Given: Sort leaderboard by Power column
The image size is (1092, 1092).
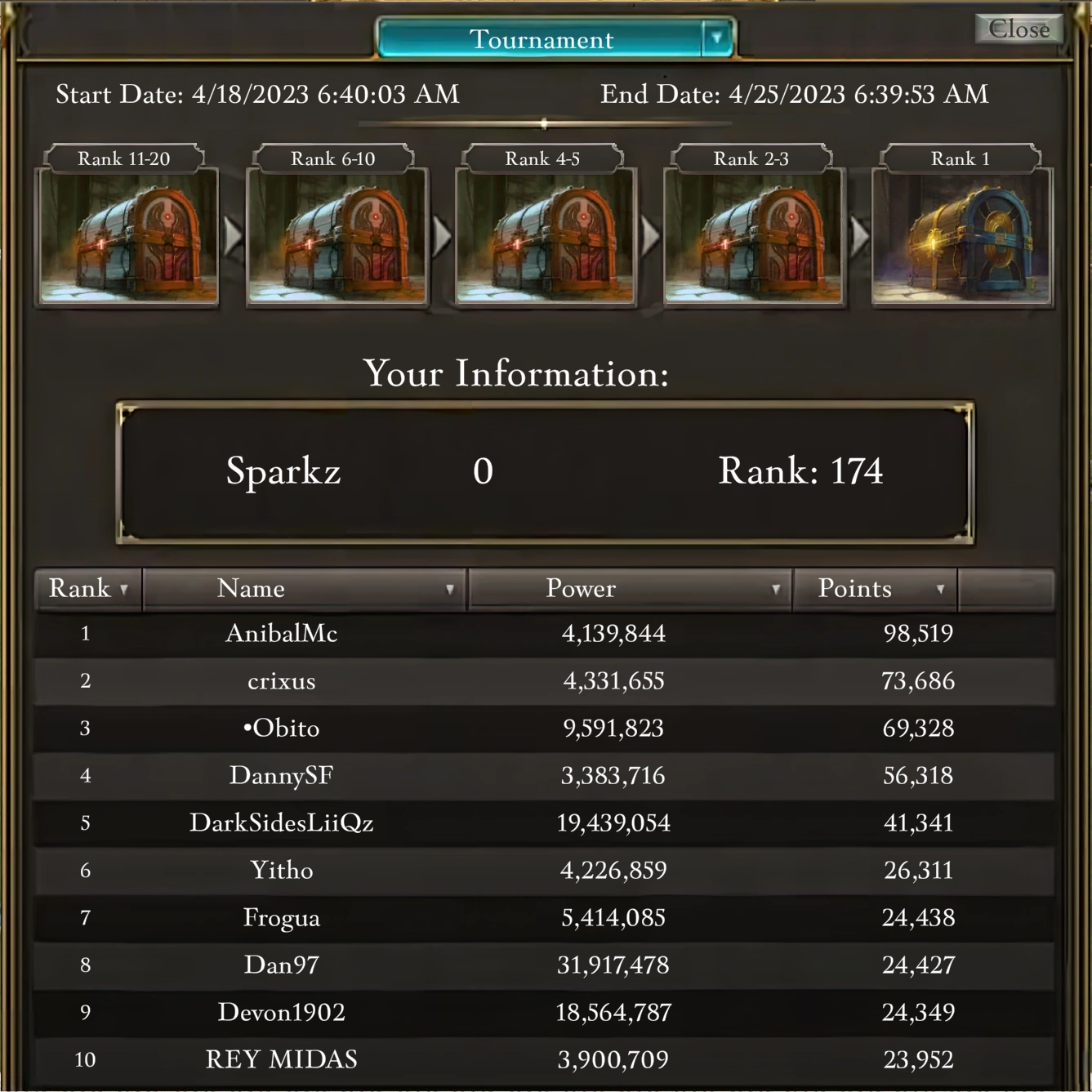Looking at the screenshot, I should (630, 589).
